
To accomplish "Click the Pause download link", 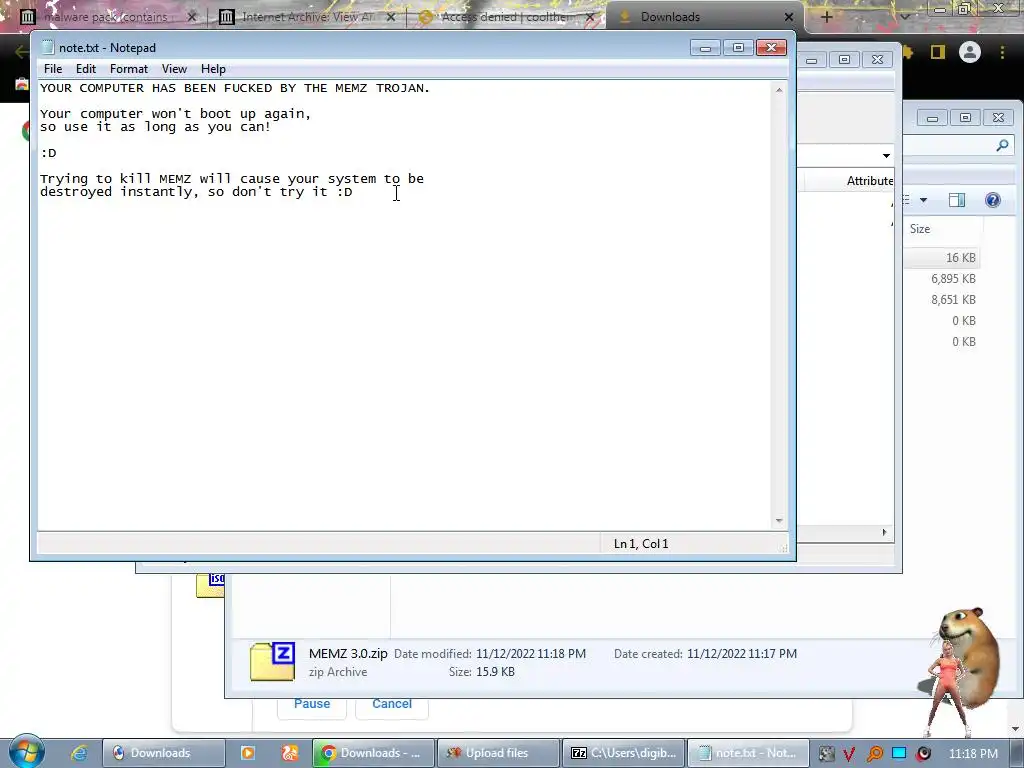I will click(312, 704).
